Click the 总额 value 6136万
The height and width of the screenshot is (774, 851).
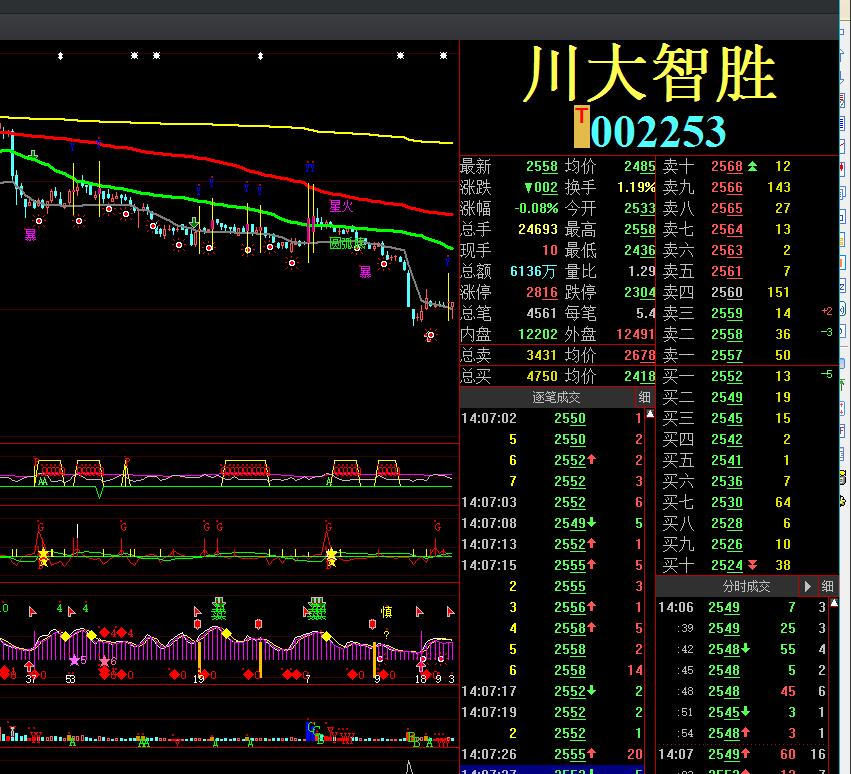[534, 271]
